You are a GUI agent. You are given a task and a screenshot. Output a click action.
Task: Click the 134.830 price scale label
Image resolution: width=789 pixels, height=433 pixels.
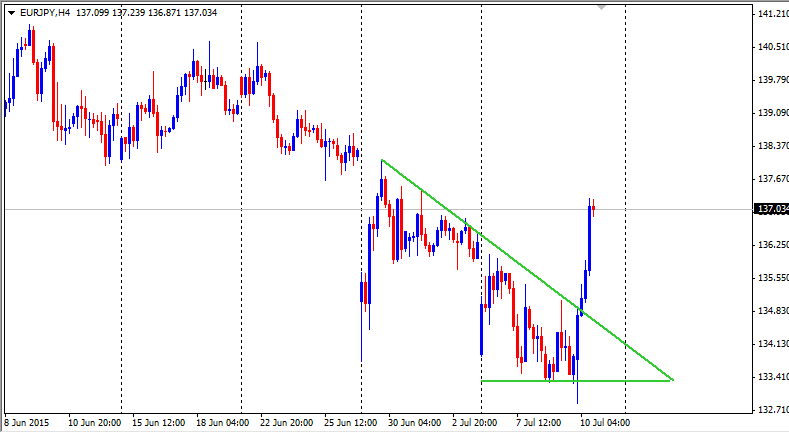[x=773, y=311]
